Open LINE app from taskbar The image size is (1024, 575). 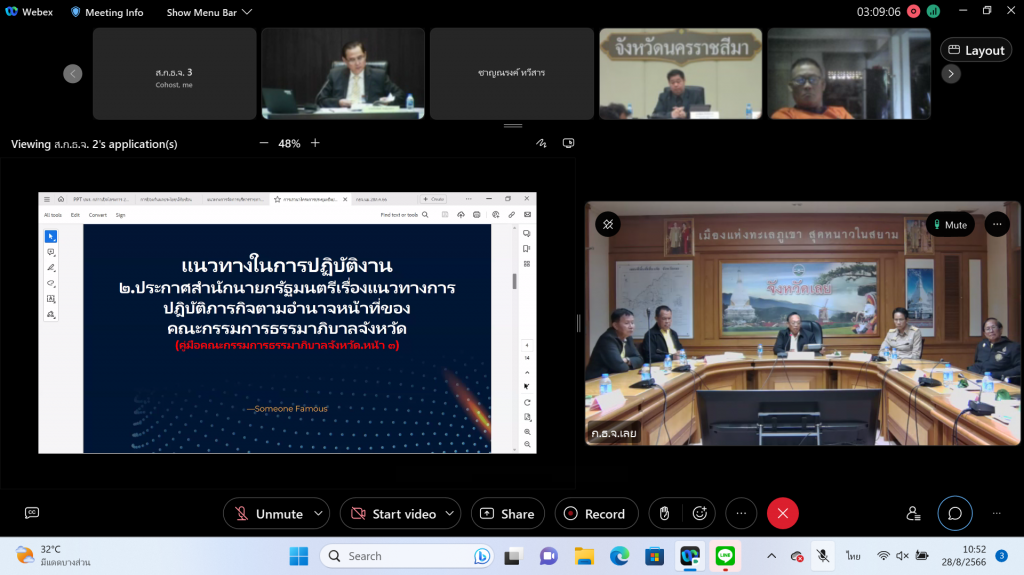click(x=725, y=556)
